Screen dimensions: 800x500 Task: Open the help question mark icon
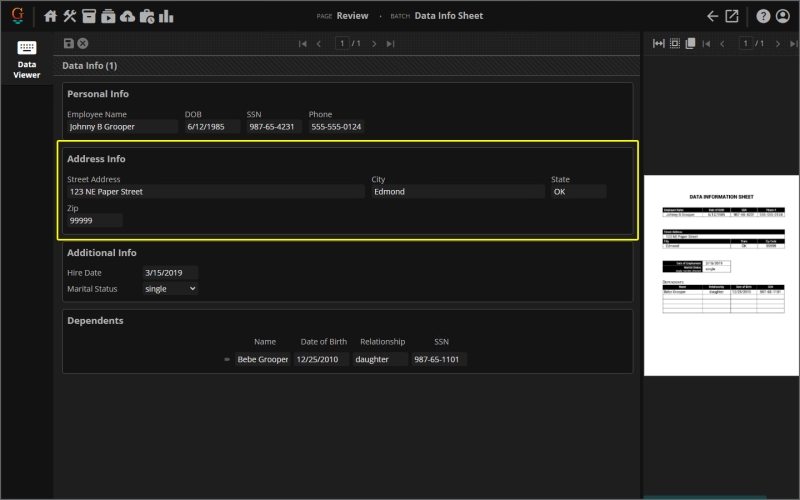click(763, 16)
